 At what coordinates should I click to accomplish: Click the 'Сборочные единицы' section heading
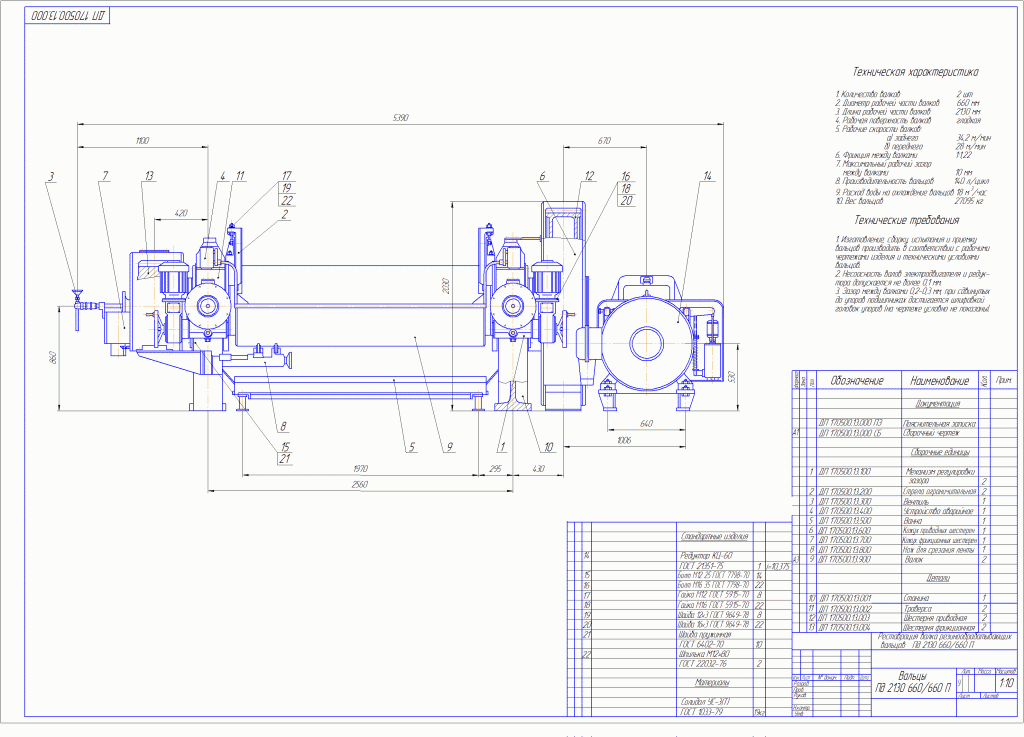point(940,452)
